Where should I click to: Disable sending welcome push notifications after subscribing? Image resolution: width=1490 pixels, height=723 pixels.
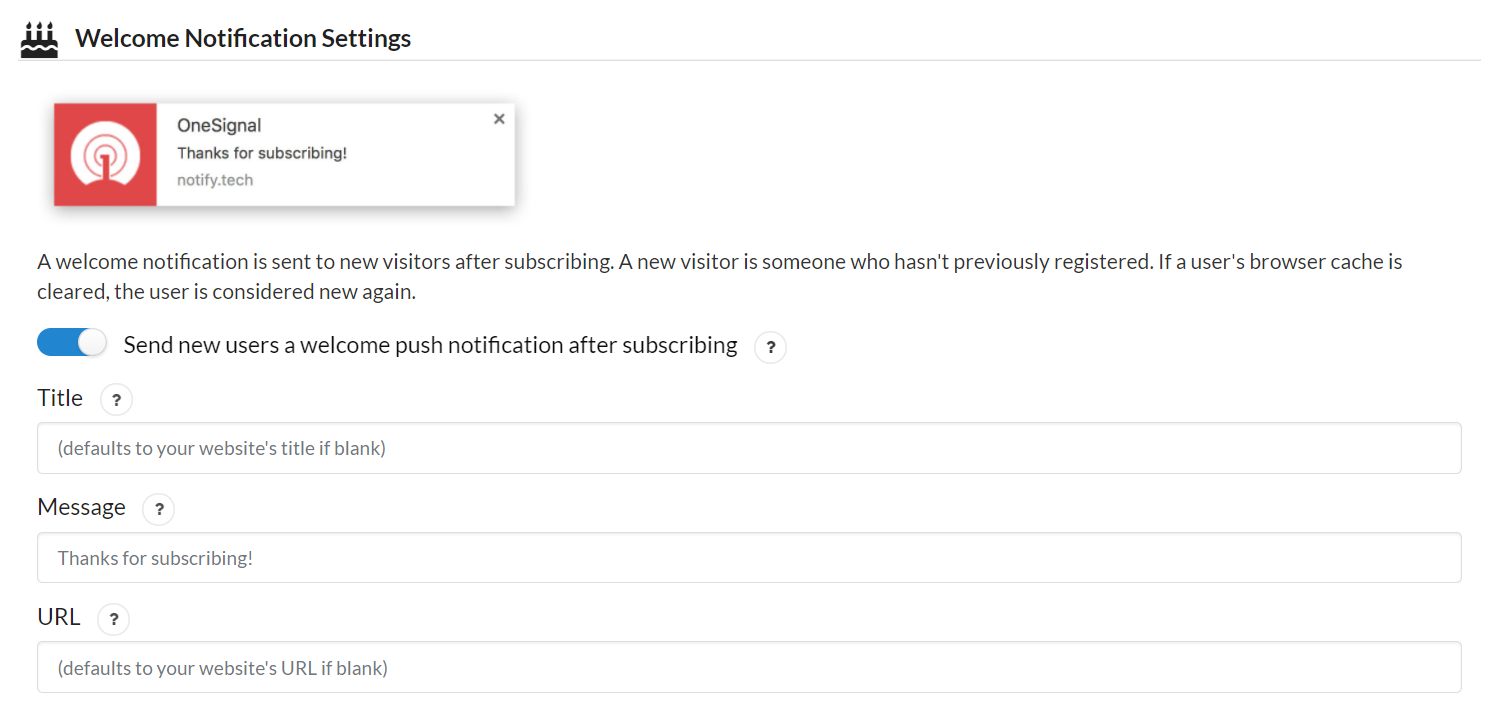71,342
